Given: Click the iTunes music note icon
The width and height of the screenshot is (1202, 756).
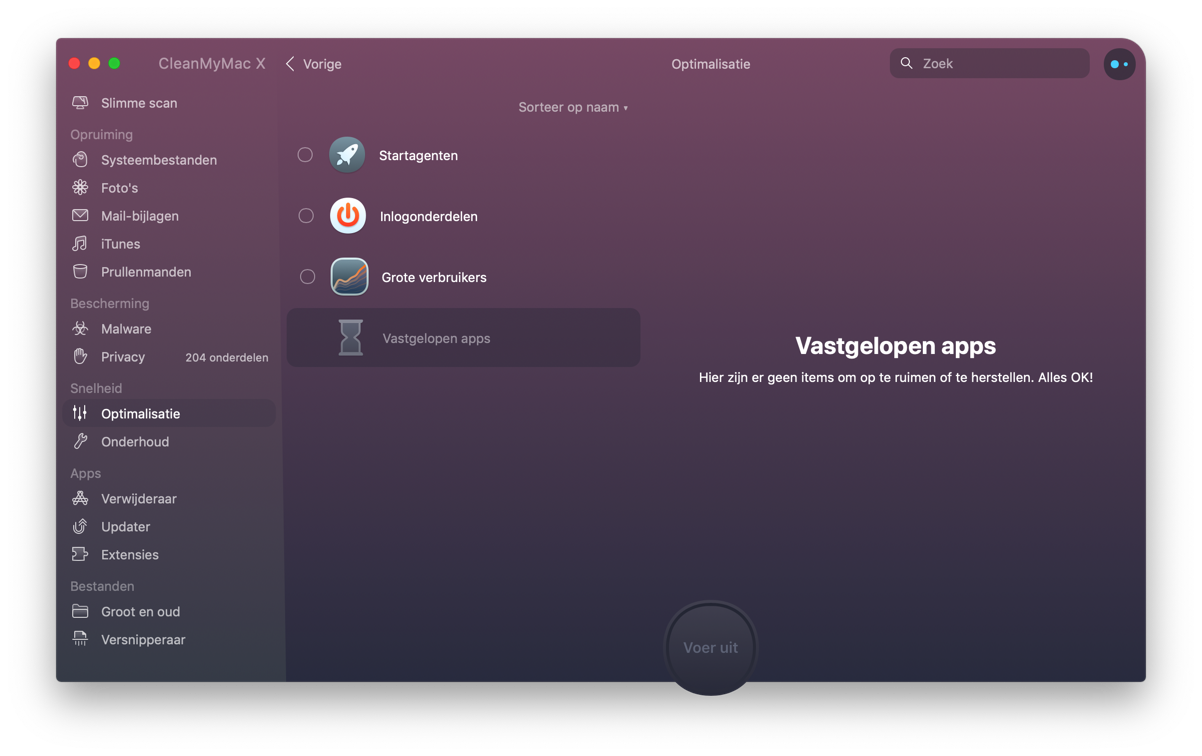Looking at the screenshot, I should pyautogui.click(x=80, y=244).
